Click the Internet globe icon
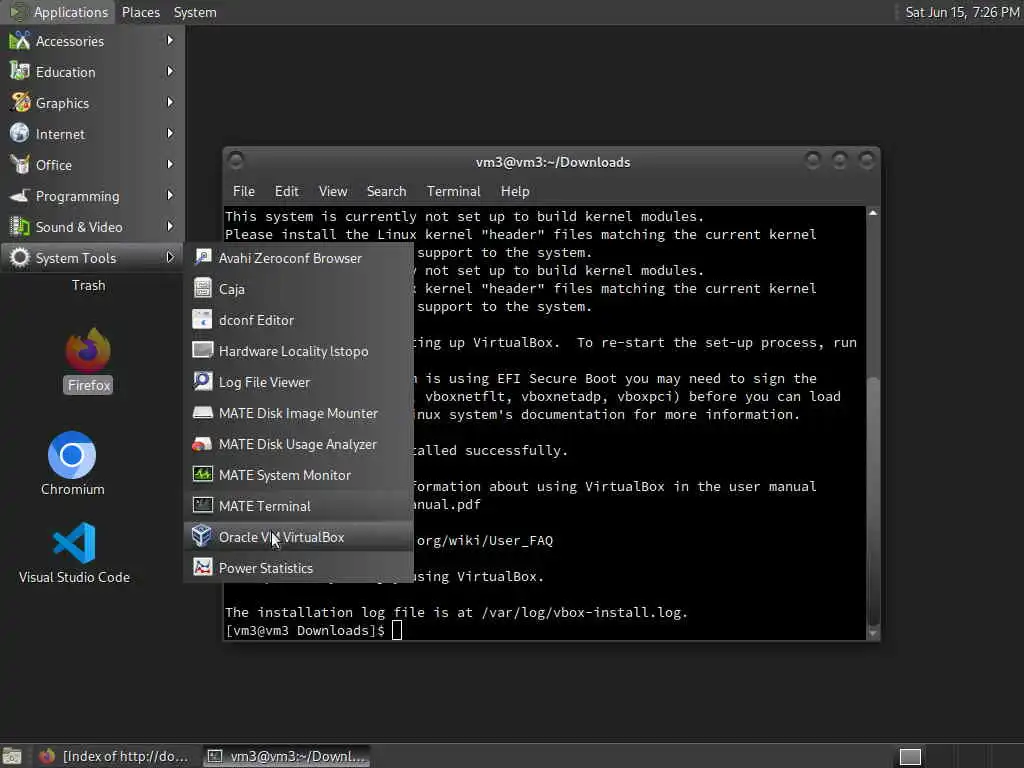The image size is (1024, 768). 20,134
